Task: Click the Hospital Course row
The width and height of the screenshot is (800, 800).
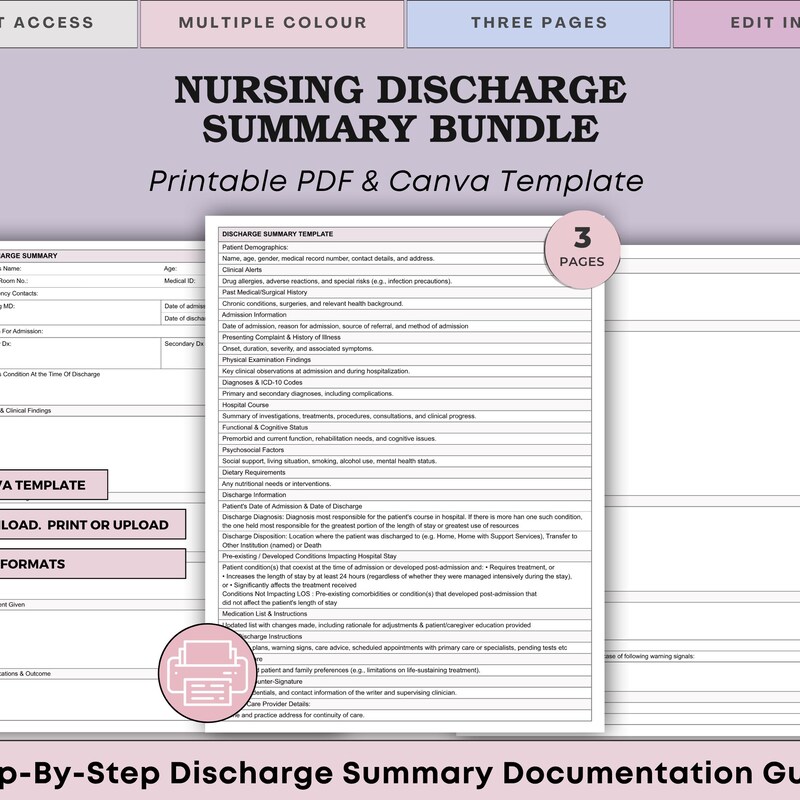Action: [x=405, y=405]
